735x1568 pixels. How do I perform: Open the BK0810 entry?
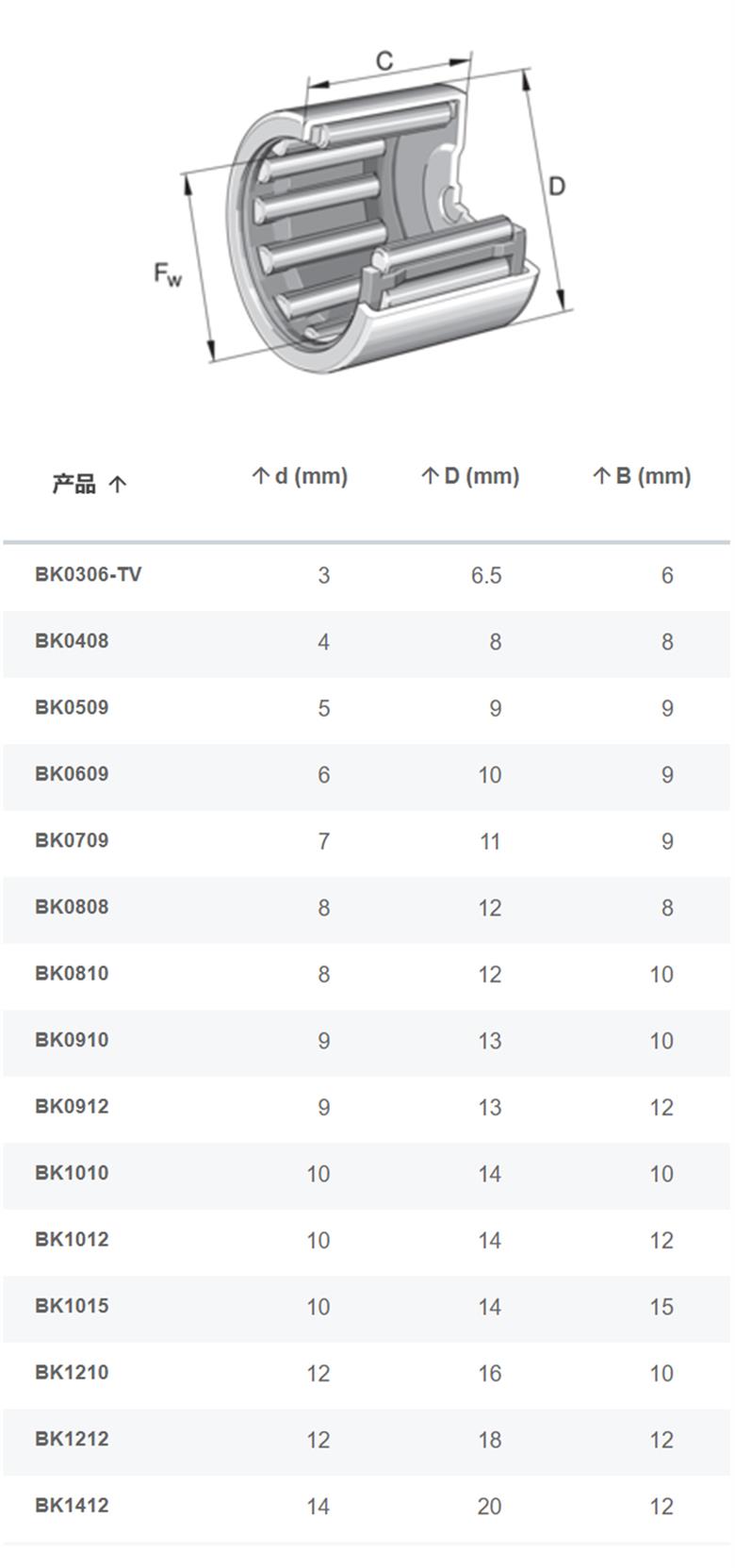tap(72, 973)
